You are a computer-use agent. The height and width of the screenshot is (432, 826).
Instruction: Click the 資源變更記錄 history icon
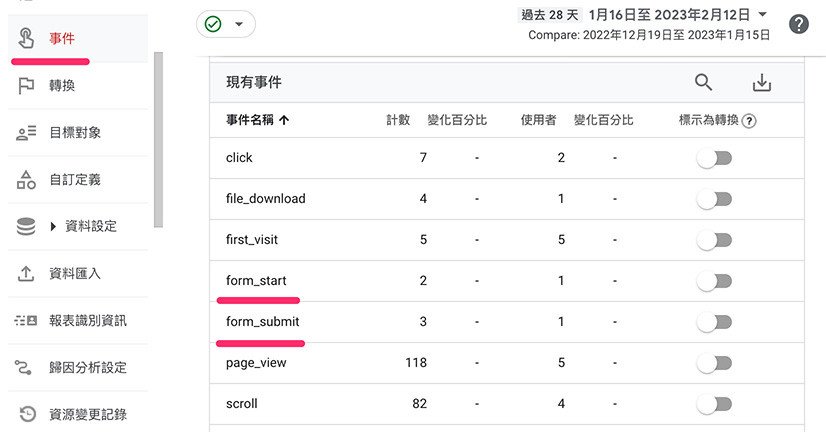click(27, 414)
